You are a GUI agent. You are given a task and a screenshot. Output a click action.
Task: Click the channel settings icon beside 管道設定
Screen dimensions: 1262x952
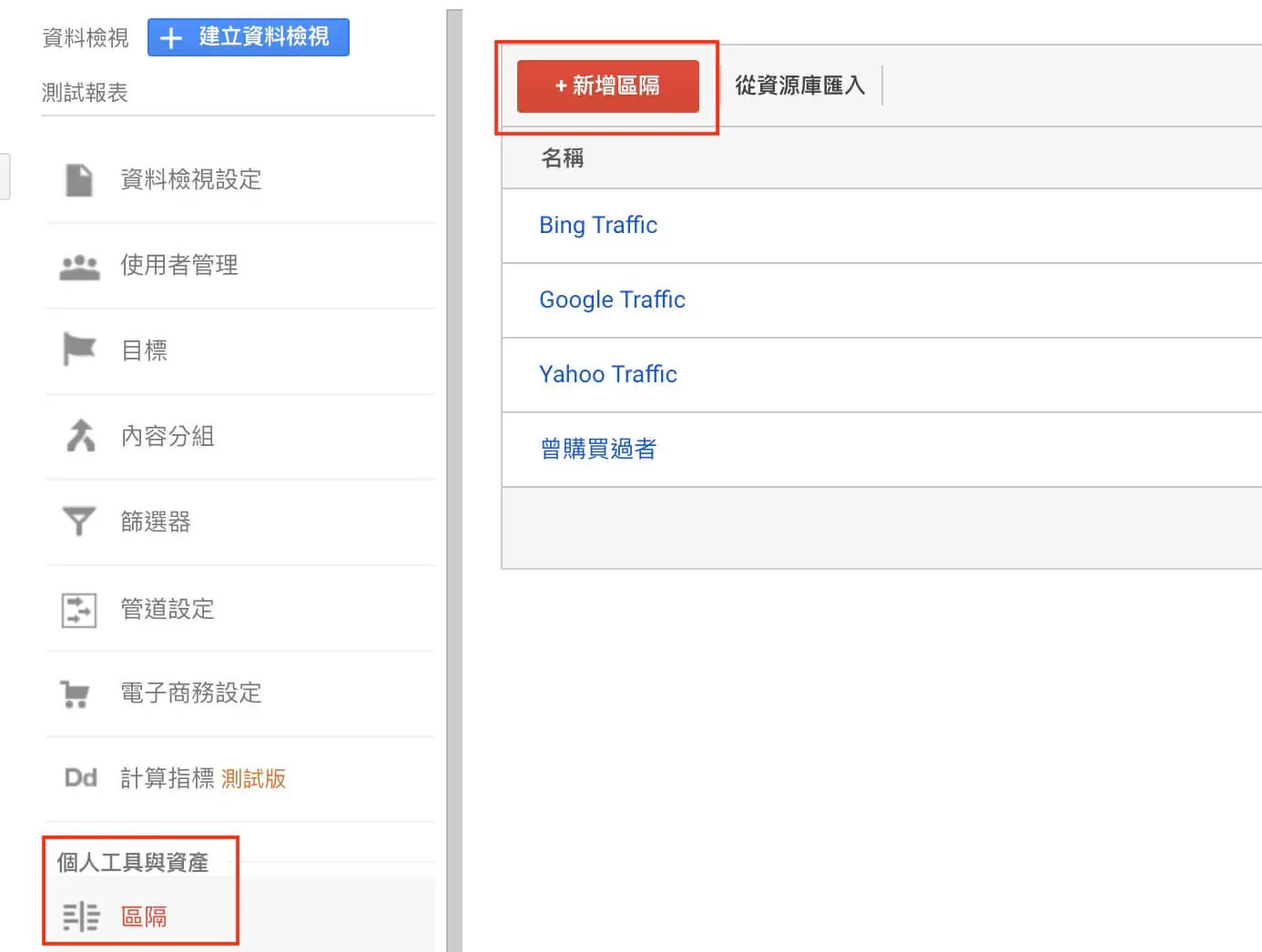click(79, 609)
